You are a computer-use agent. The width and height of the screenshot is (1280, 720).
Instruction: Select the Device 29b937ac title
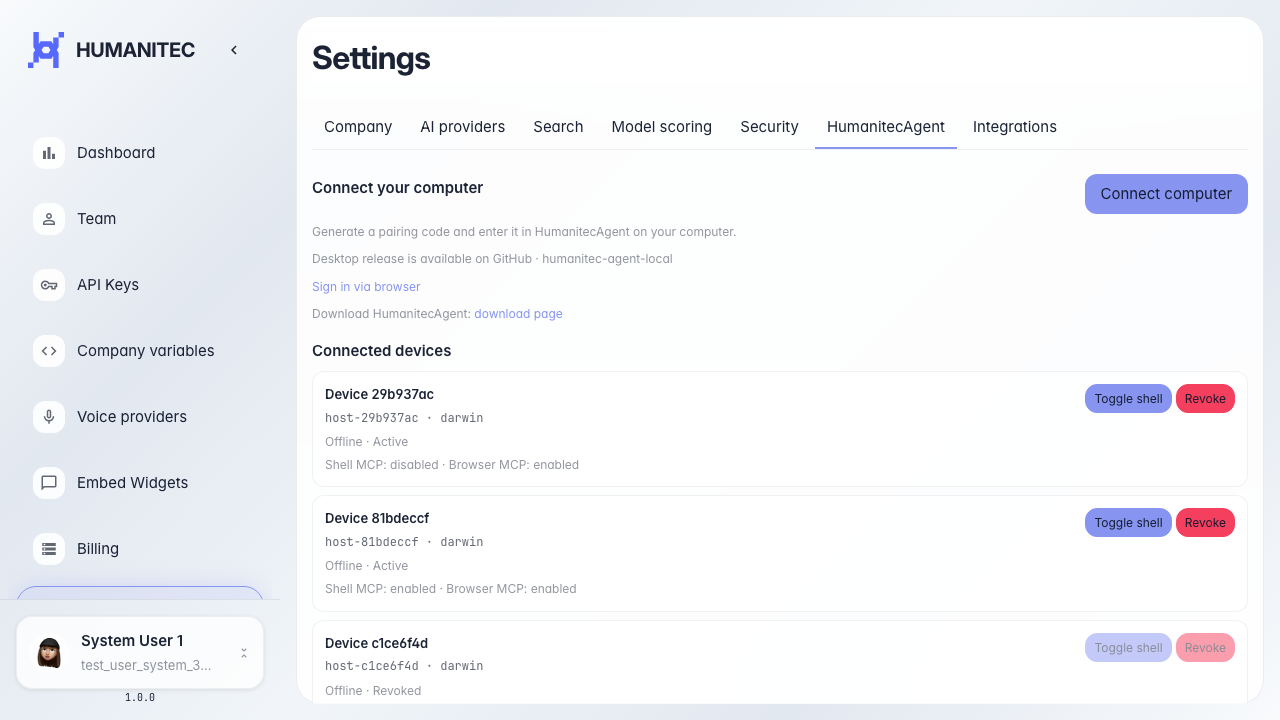[379, 394]
